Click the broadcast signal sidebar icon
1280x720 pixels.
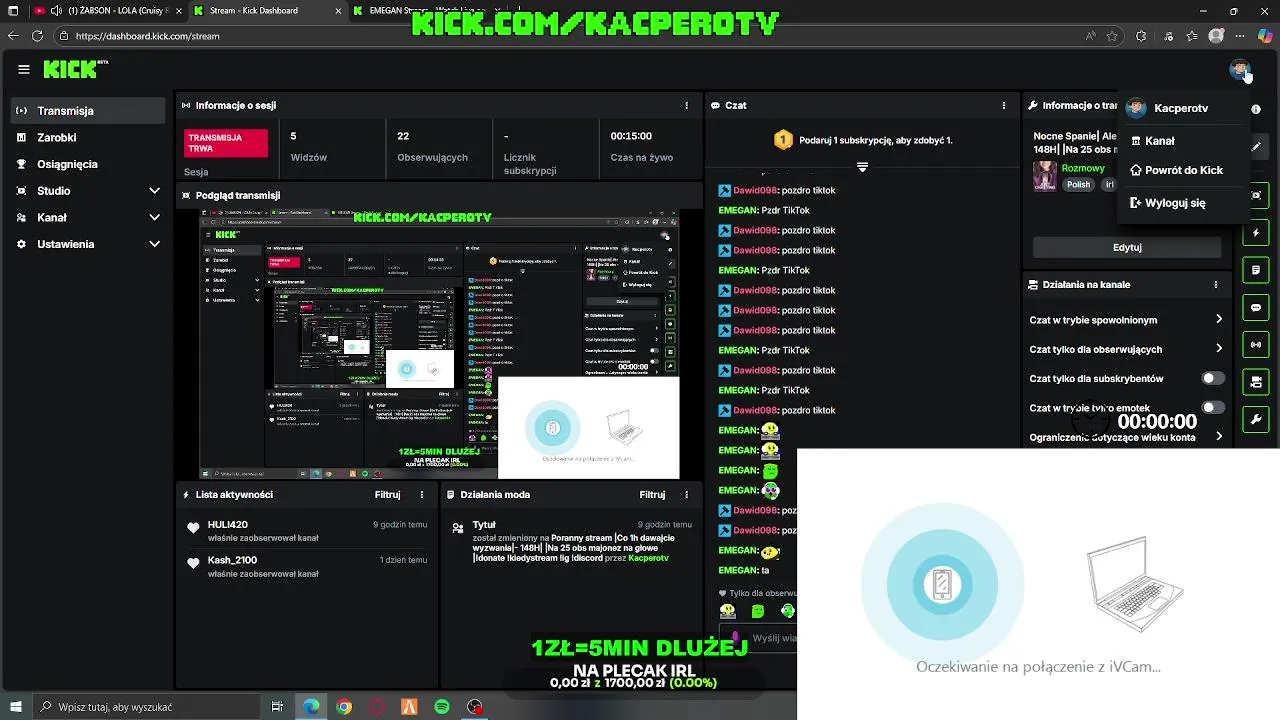1256,345
